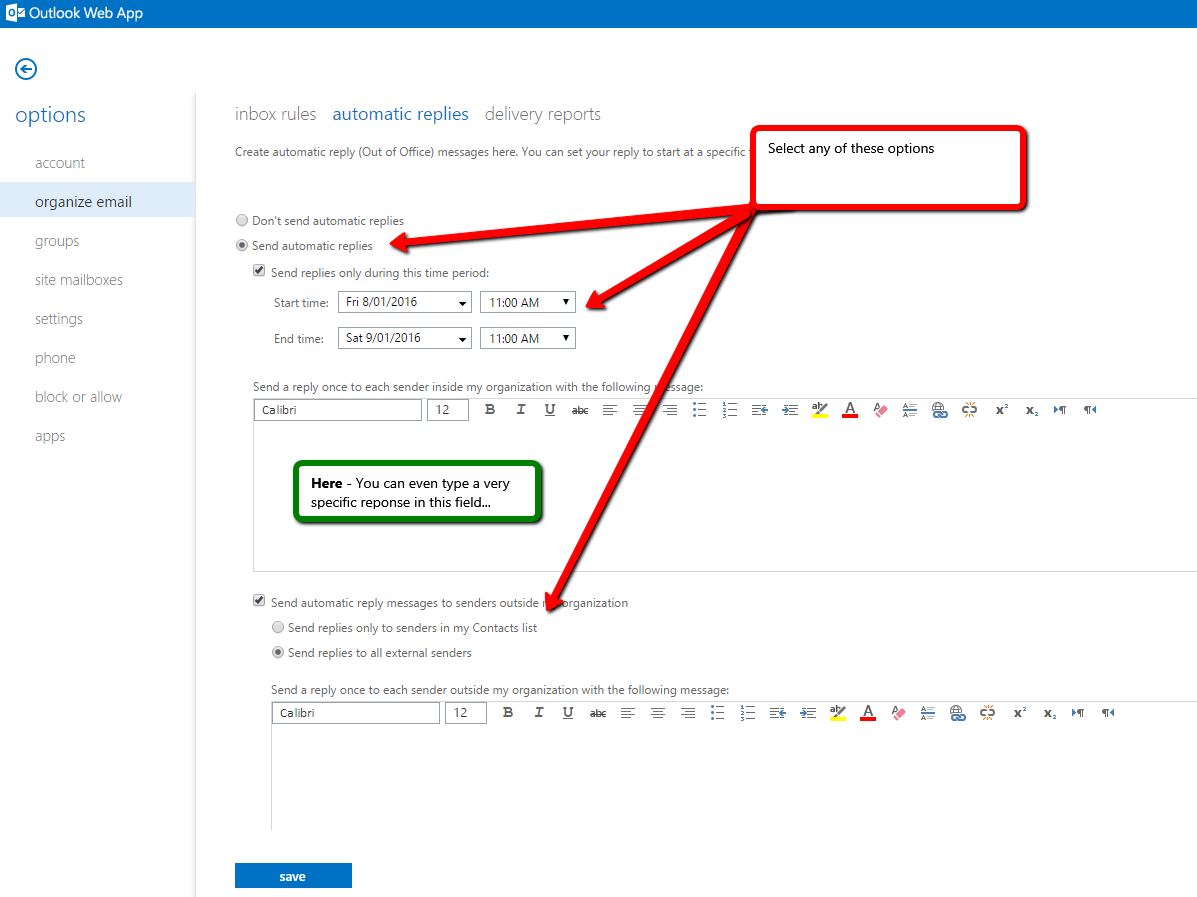
Task: Open End time hour dropdown
Action: pyautogui.click(x=528, y=338)
